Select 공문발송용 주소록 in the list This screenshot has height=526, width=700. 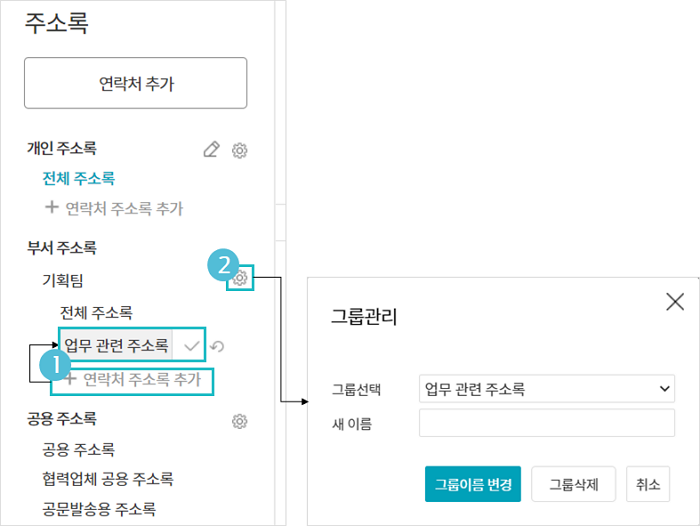(x=99, y=509)
